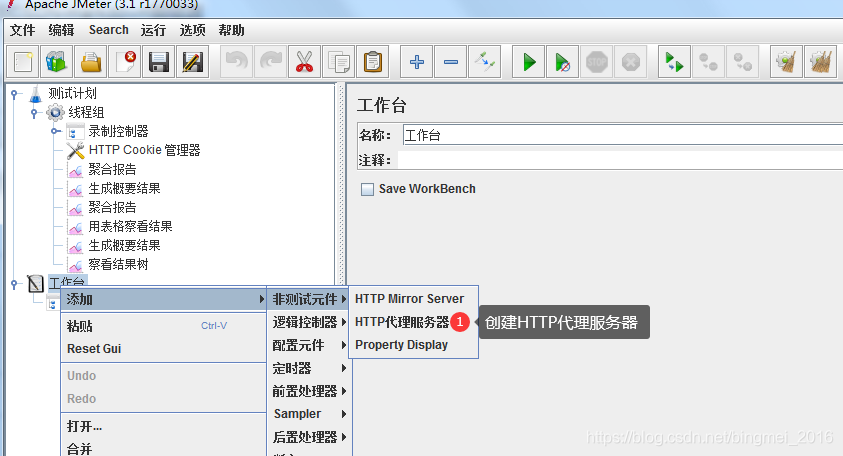The image size is (843, 456).
Task: Select 录制控制器 tree item
Action: click(x=118, y=131)
